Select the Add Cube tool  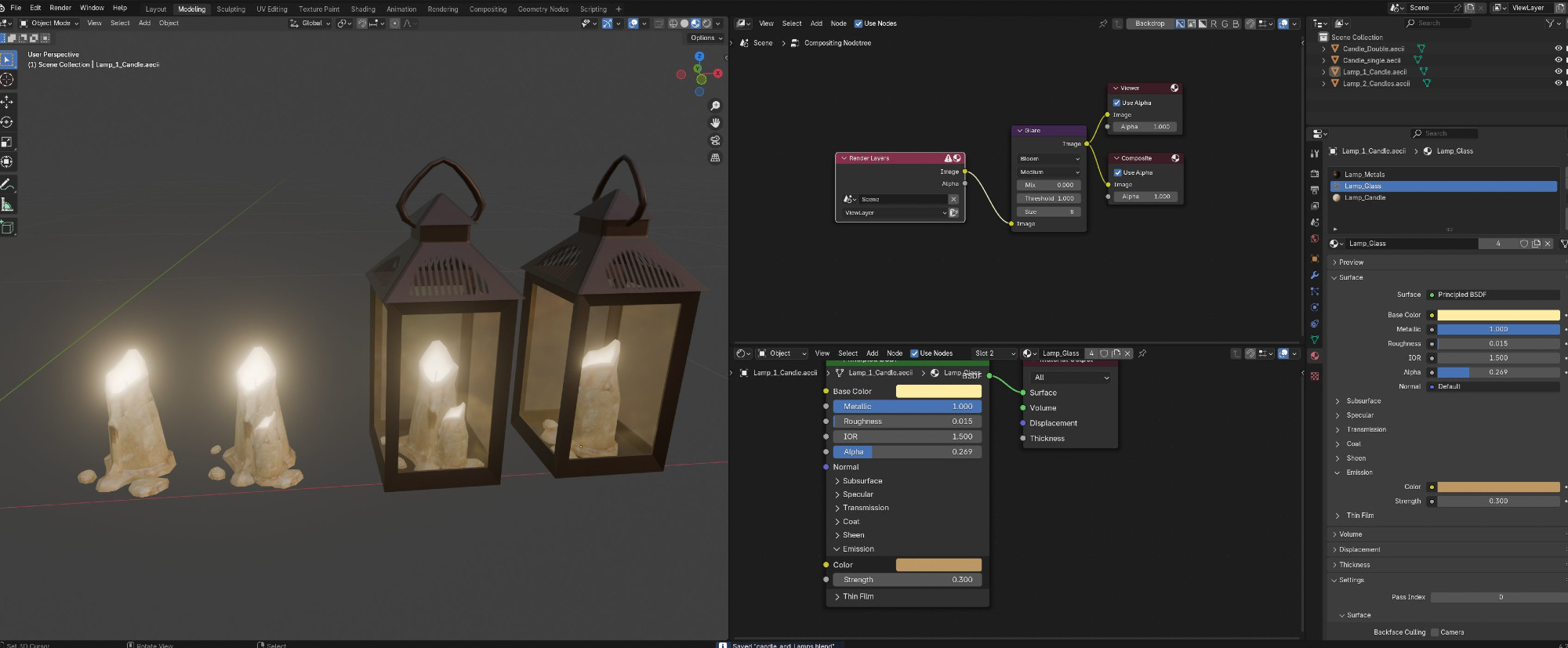tap(7, 228)
